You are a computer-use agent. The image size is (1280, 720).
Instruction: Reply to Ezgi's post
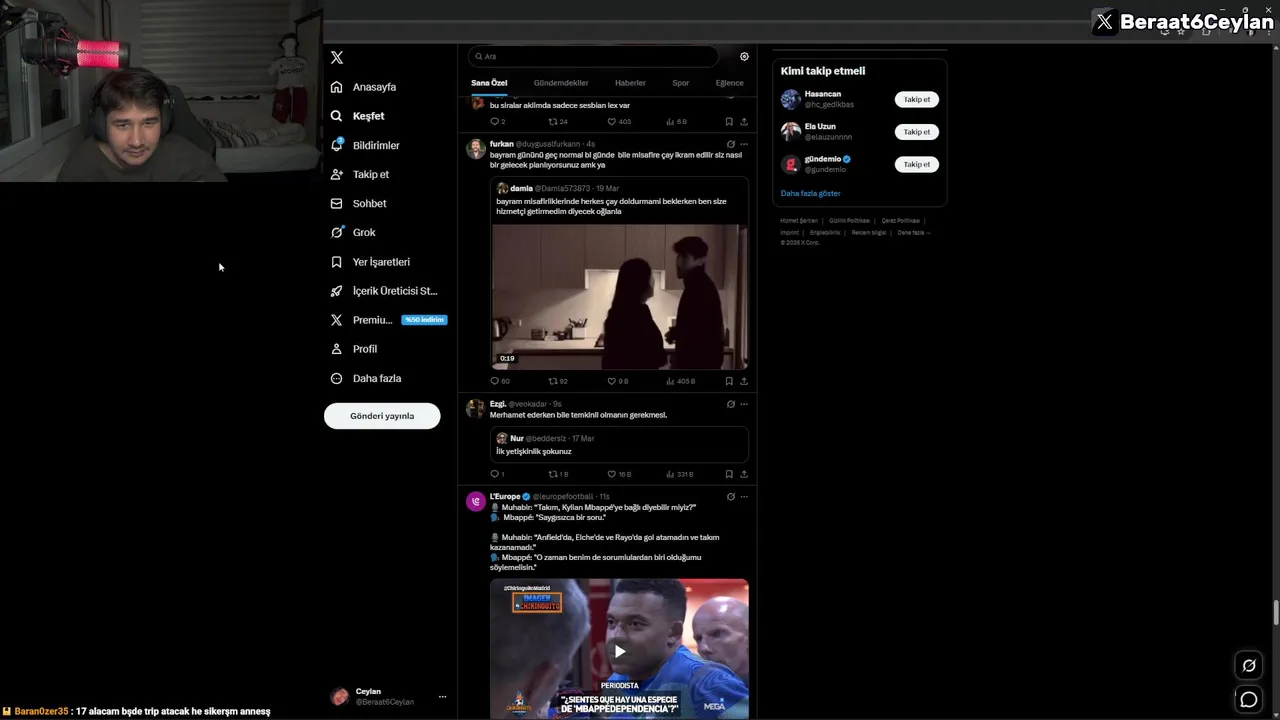pos(497,474)
